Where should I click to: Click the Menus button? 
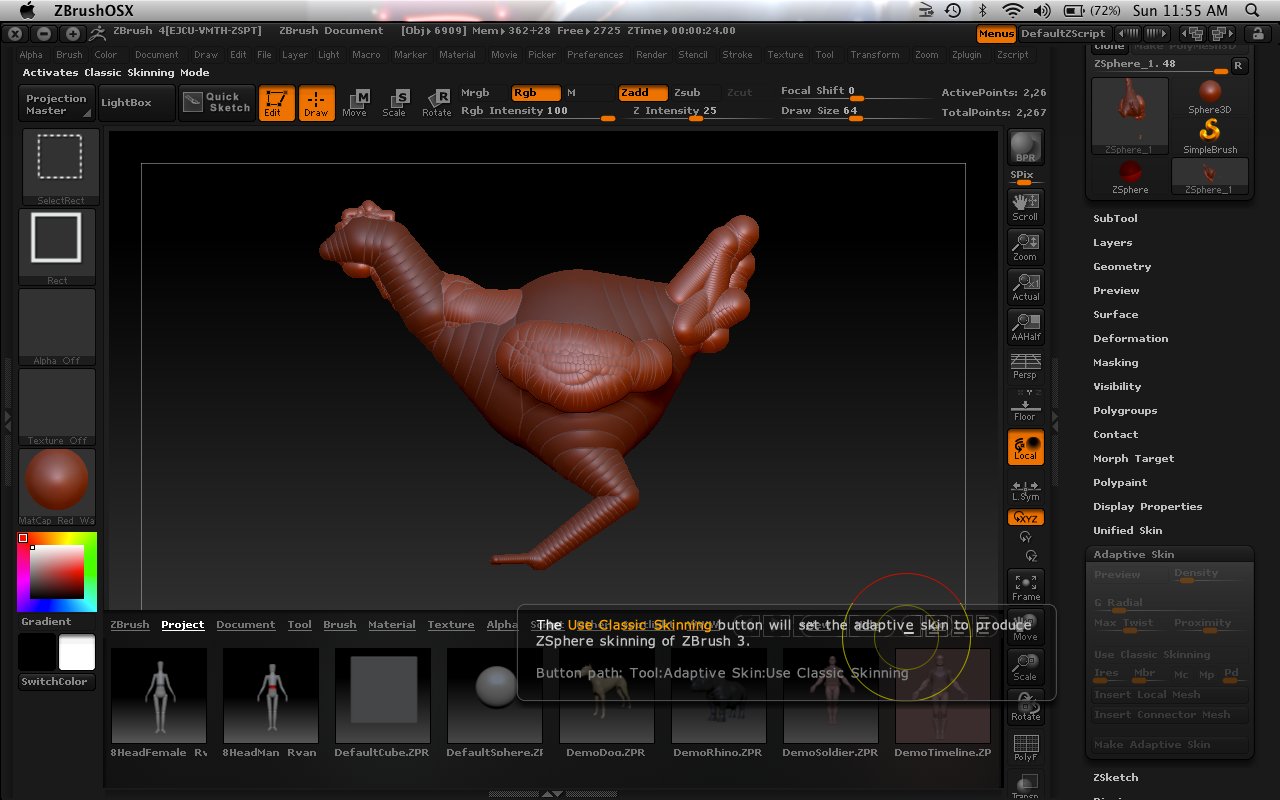tap(996, 33)
